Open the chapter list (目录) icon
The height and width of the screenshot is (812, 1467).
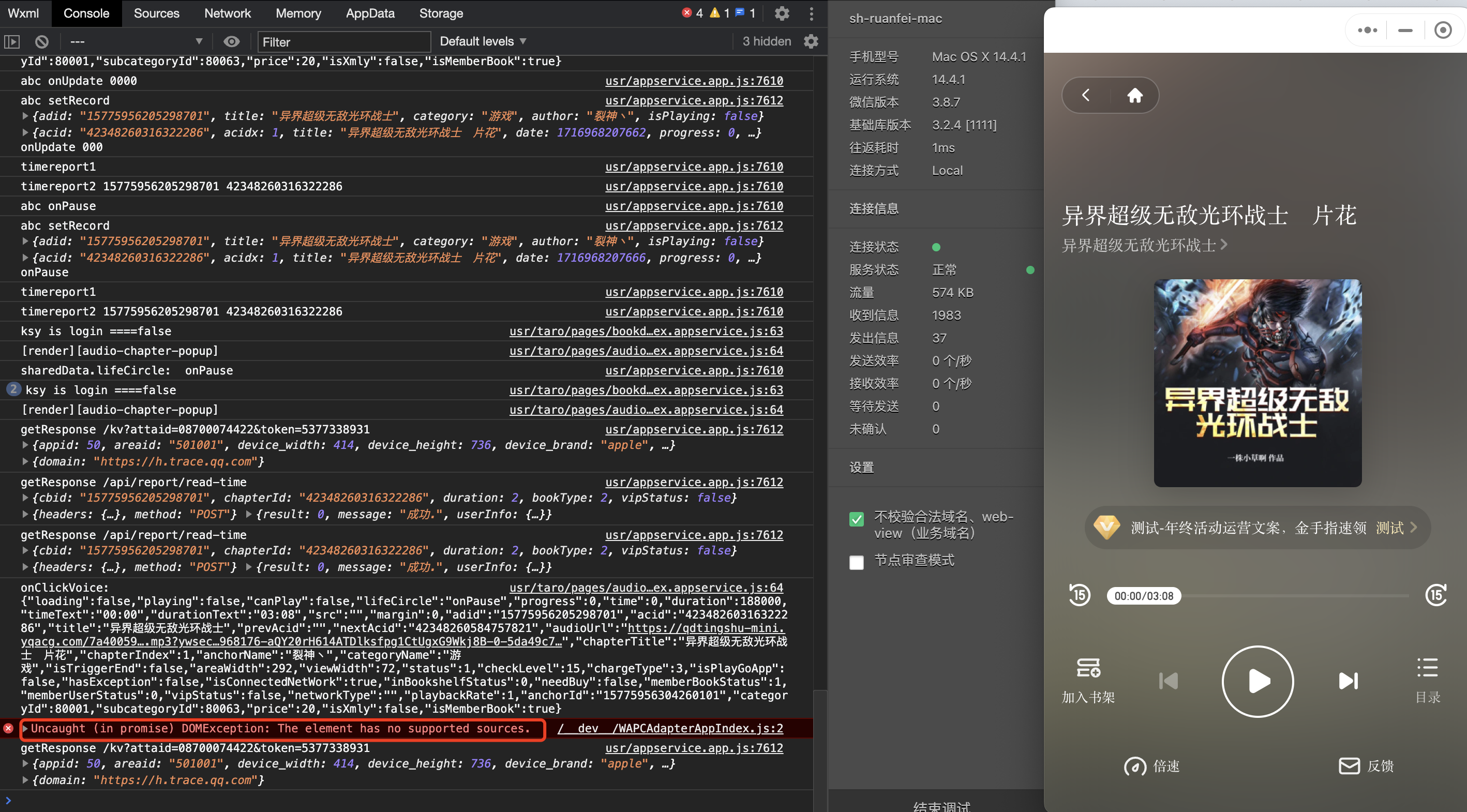(x=1427, y=668)
